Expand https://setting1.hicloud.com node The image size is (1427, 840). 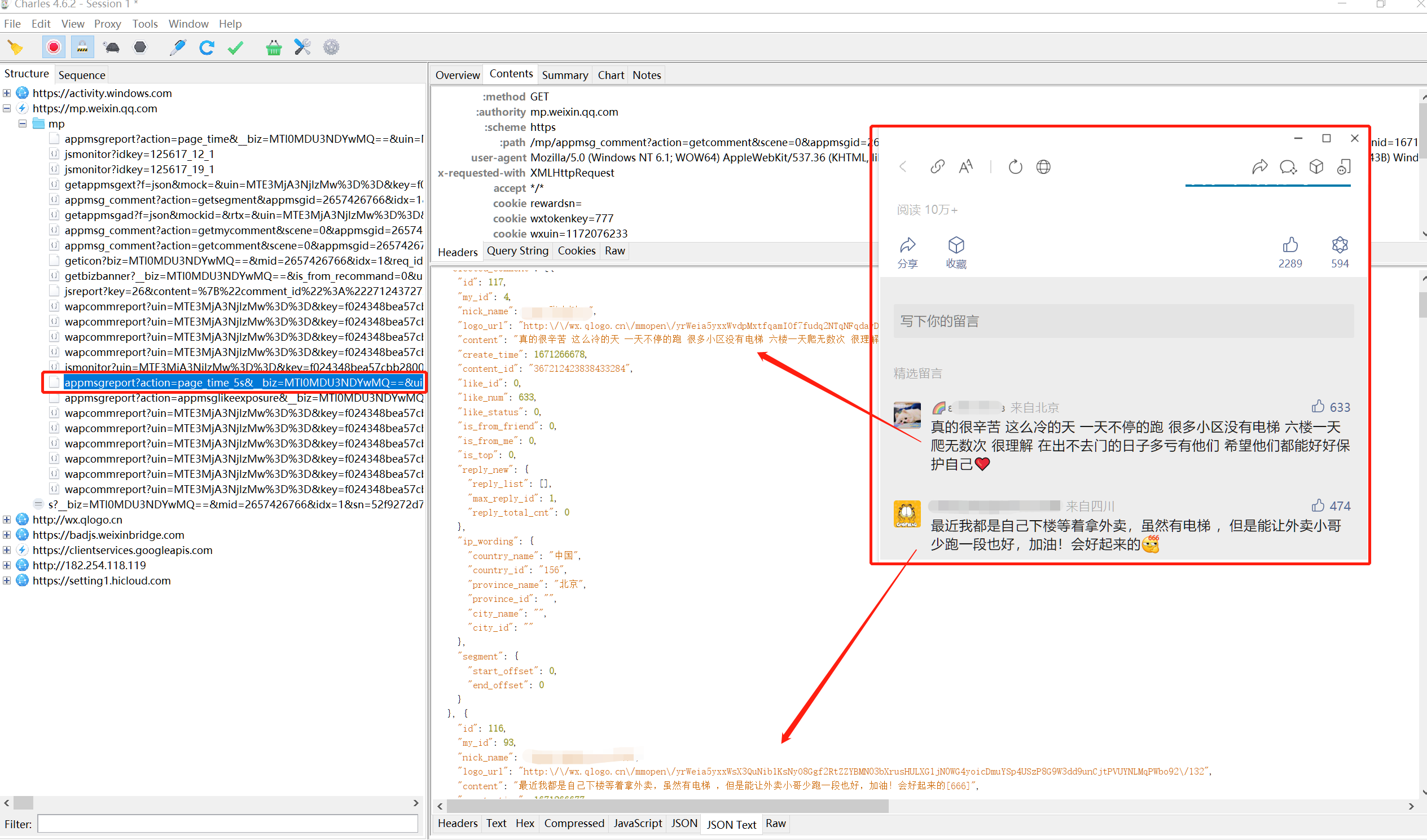pyautogui.click(x=7, y=580)
